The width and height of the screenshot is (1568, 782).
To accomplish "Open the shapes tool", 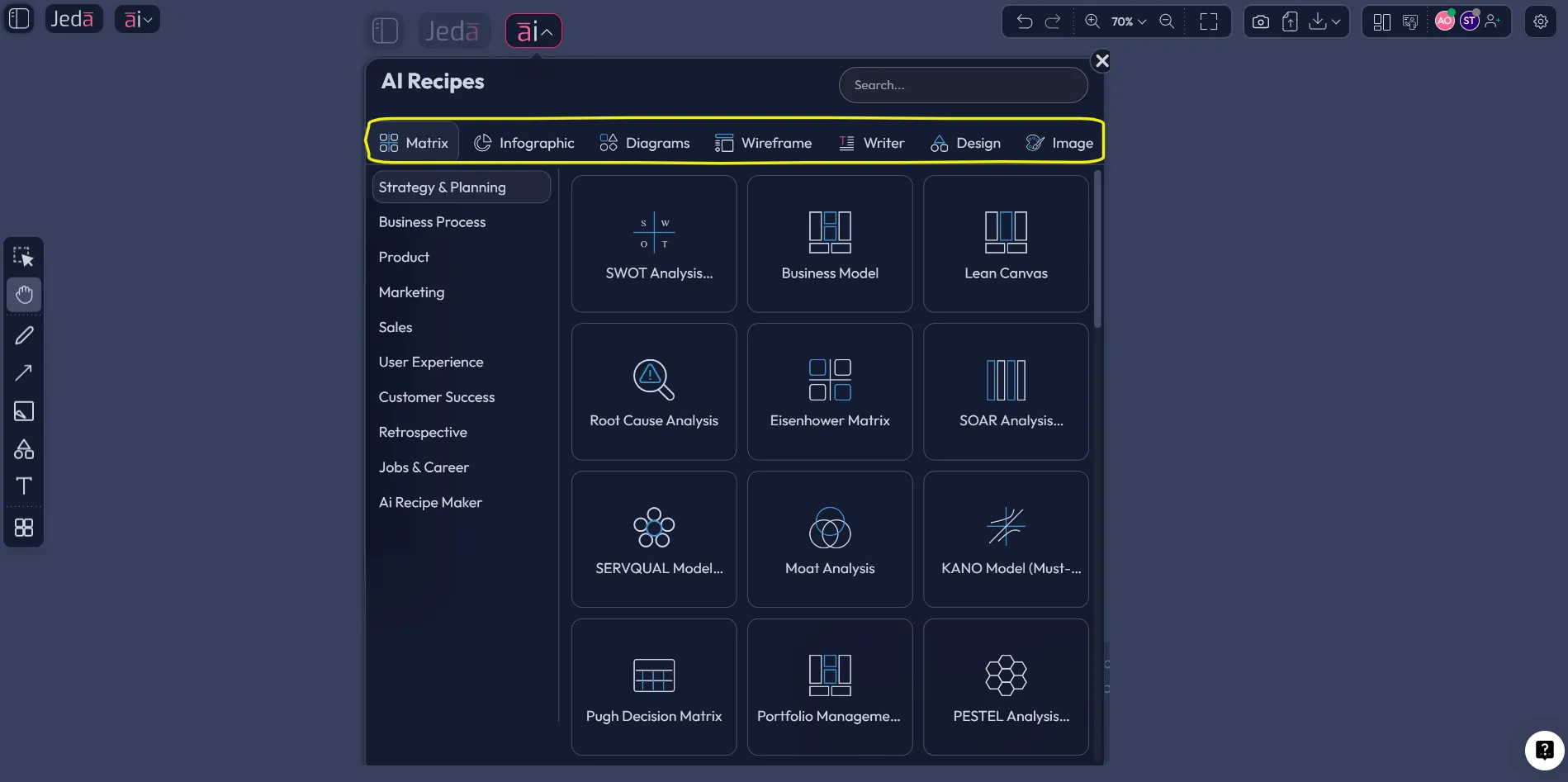I will tap(24, 449).
